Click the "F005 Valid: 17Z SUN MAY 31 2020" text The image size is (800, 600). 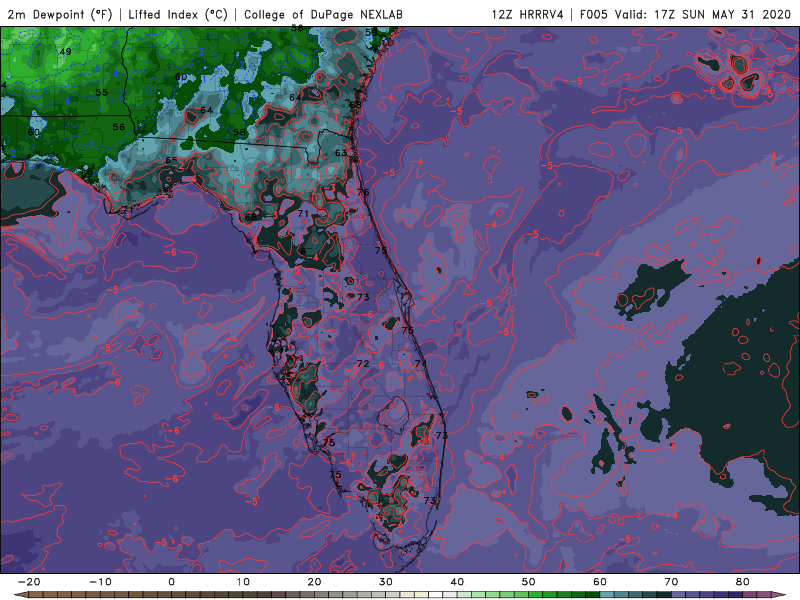685,14
